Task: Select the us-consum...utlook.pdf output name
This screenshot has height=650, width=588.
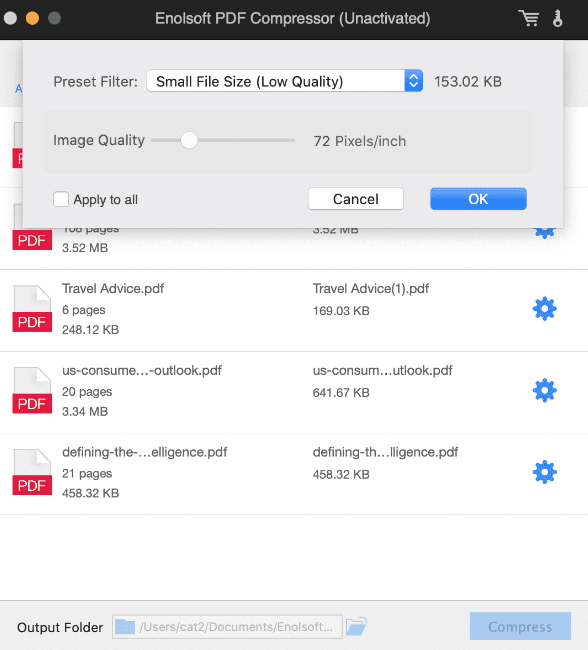Action: click(382, 370)
